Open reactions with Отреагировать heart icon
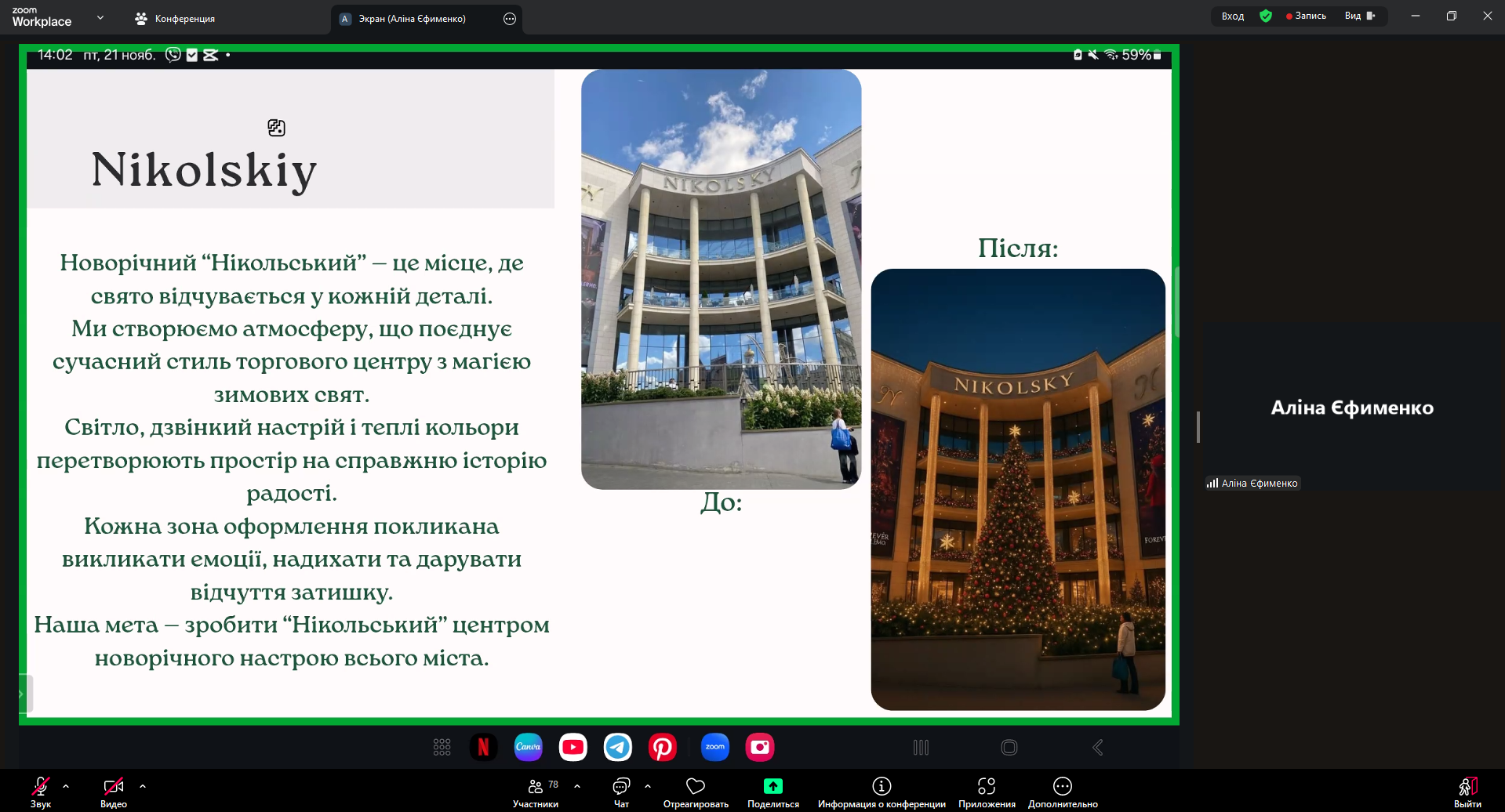The image size is (1505, 812). click(x=696, y=790)
